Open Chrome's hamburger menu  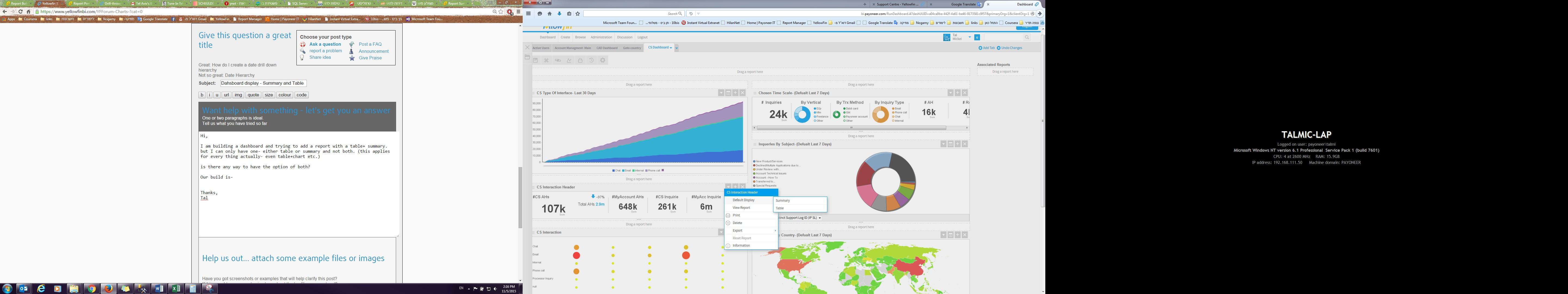click(518, 11)
